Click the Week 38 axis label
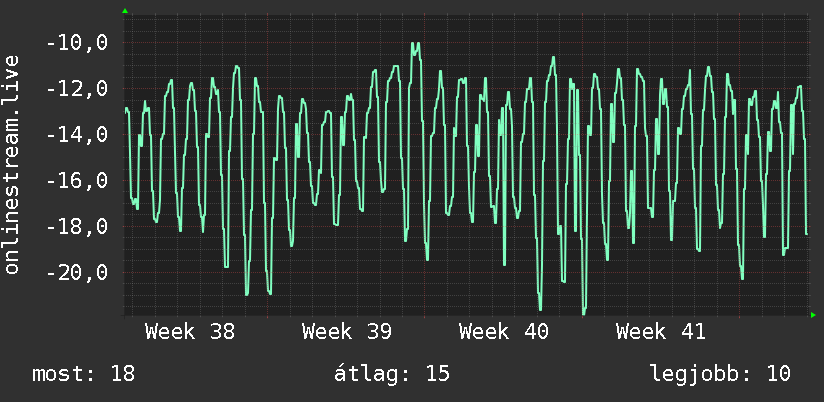Viewport: 824px width, 402px height. (190, 332)
